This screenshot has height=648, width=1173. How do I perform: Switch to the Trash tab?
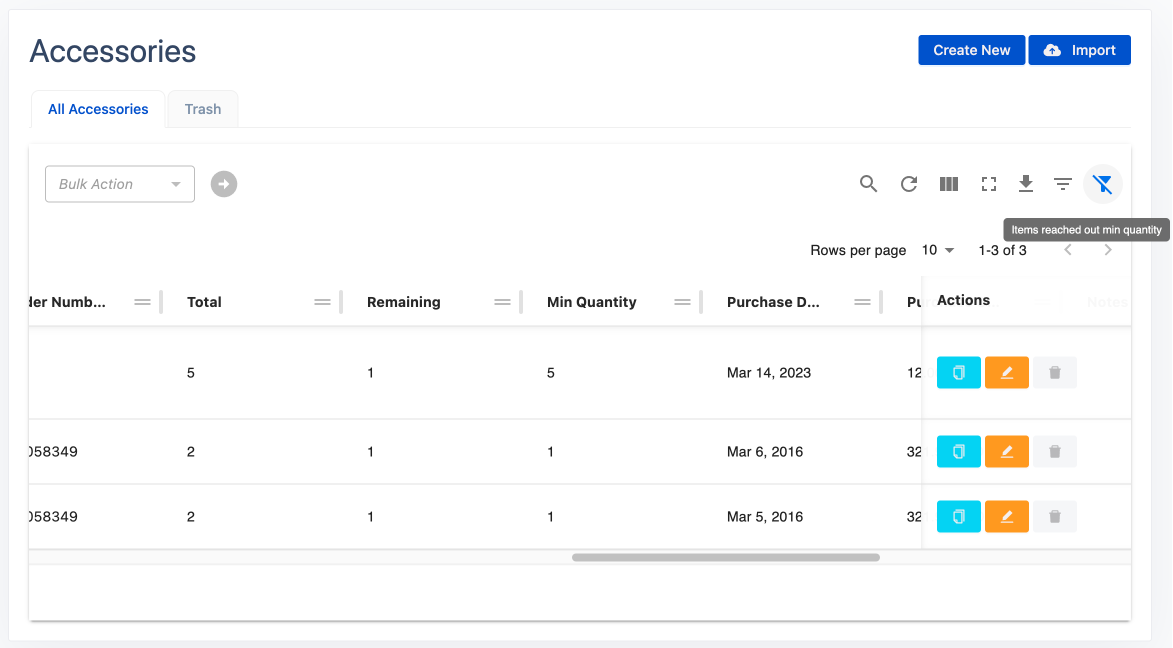click(203, 109)
